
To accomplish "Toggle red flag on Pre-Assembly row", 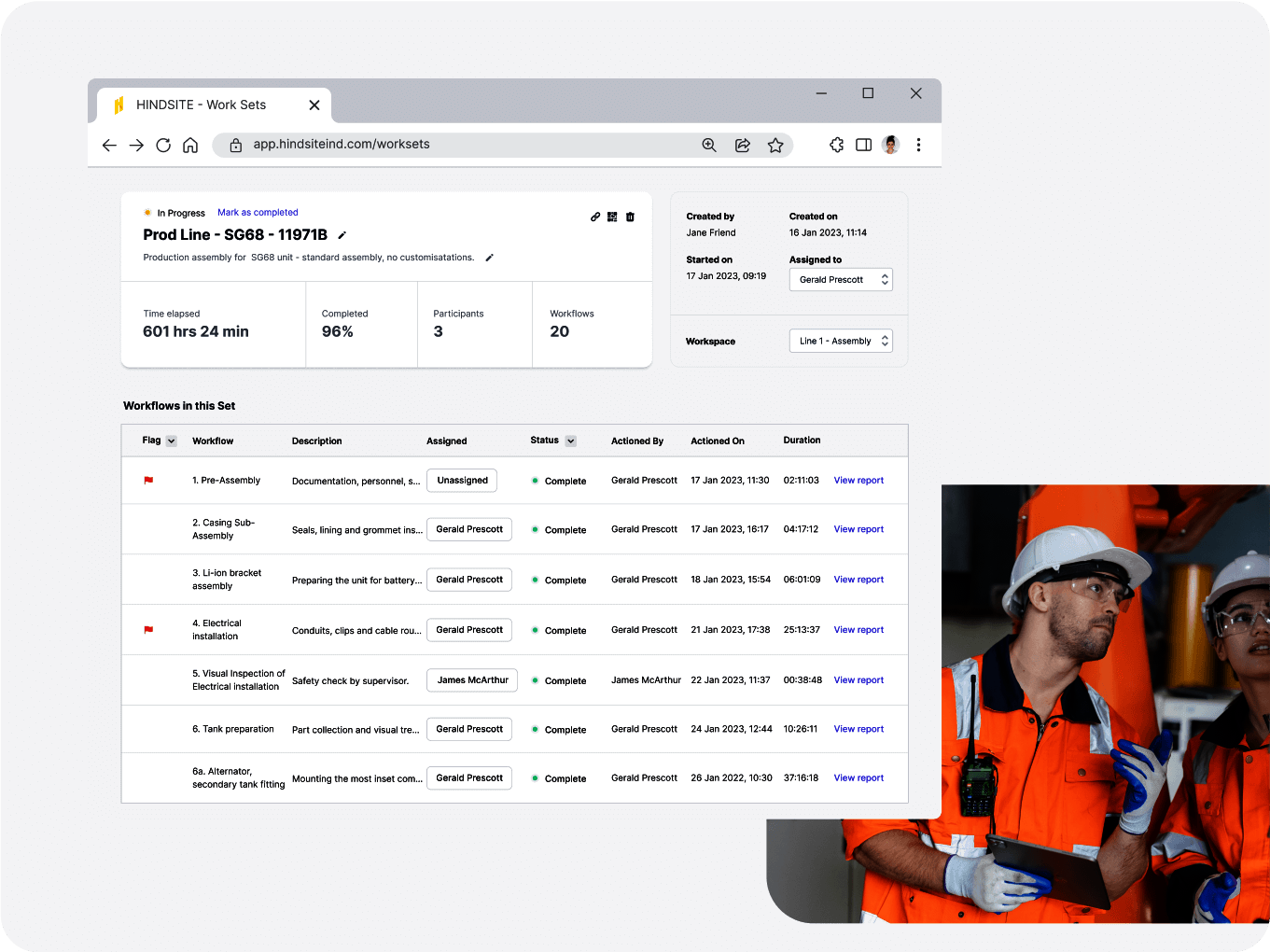I will (148, 481).
